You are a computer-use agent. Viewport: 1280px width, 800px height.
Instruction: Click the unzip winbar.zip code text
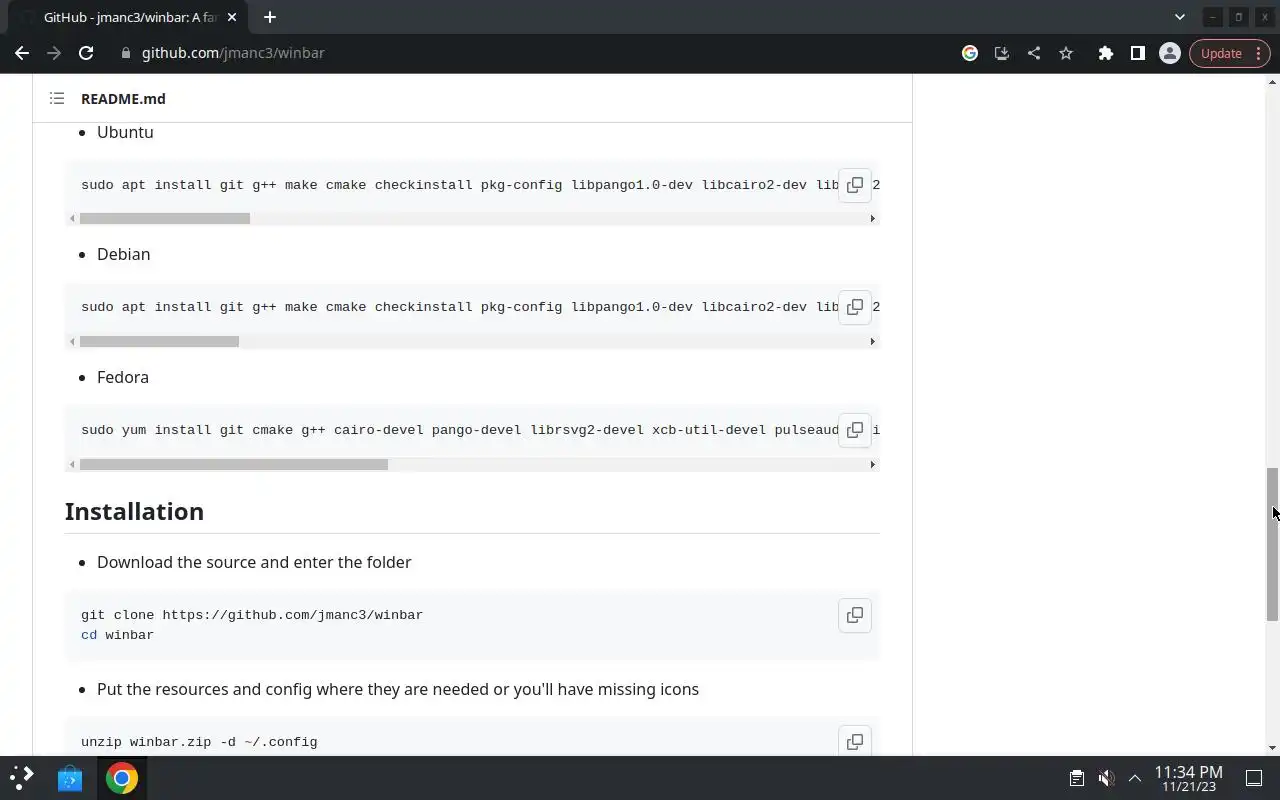pos(199,742)
